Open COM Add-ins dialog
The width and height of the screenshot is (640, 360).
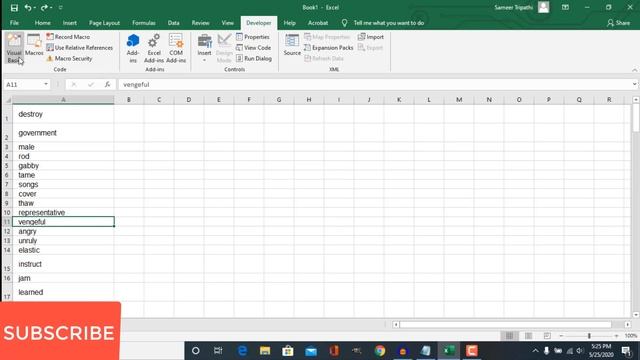[176, 48]
